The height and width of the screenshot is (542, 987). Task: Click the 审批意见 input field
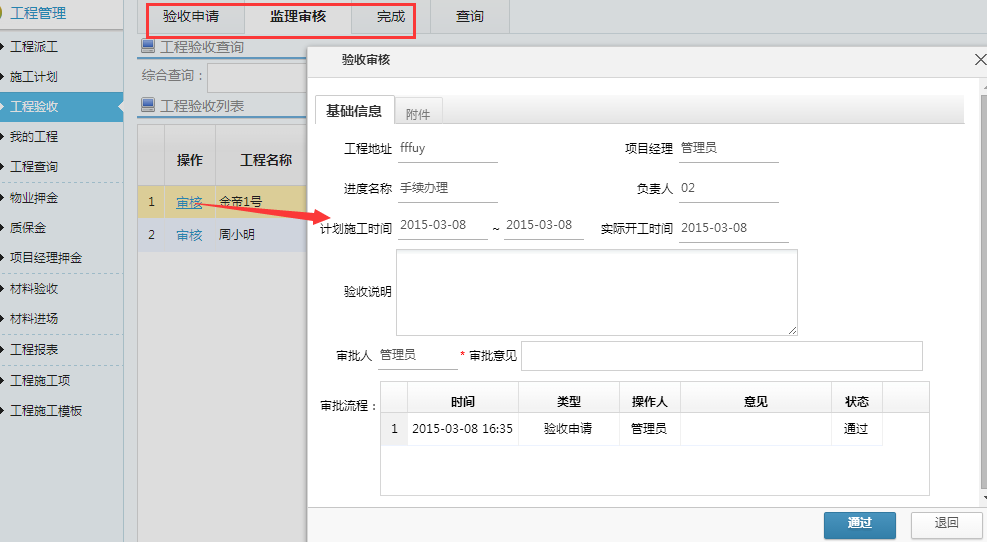tap(721, 356)
